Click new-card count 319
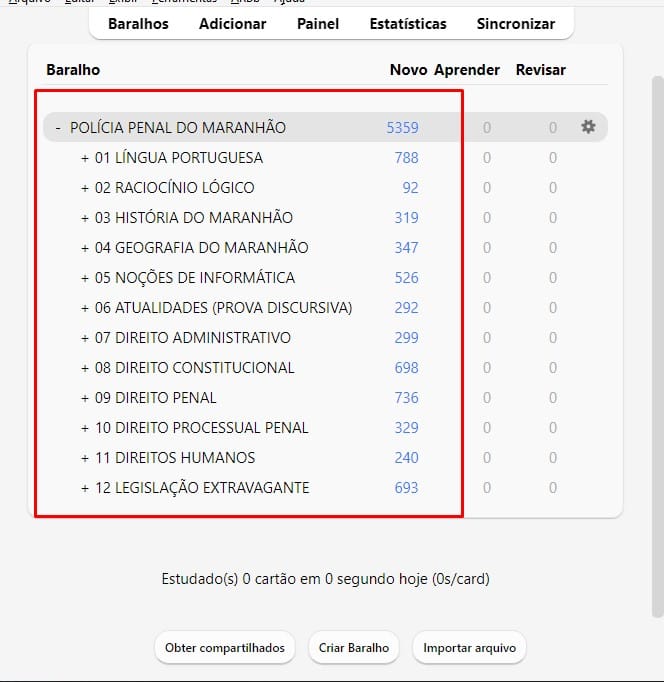This screenshot has width=664, height=682. tap(406, 218)
